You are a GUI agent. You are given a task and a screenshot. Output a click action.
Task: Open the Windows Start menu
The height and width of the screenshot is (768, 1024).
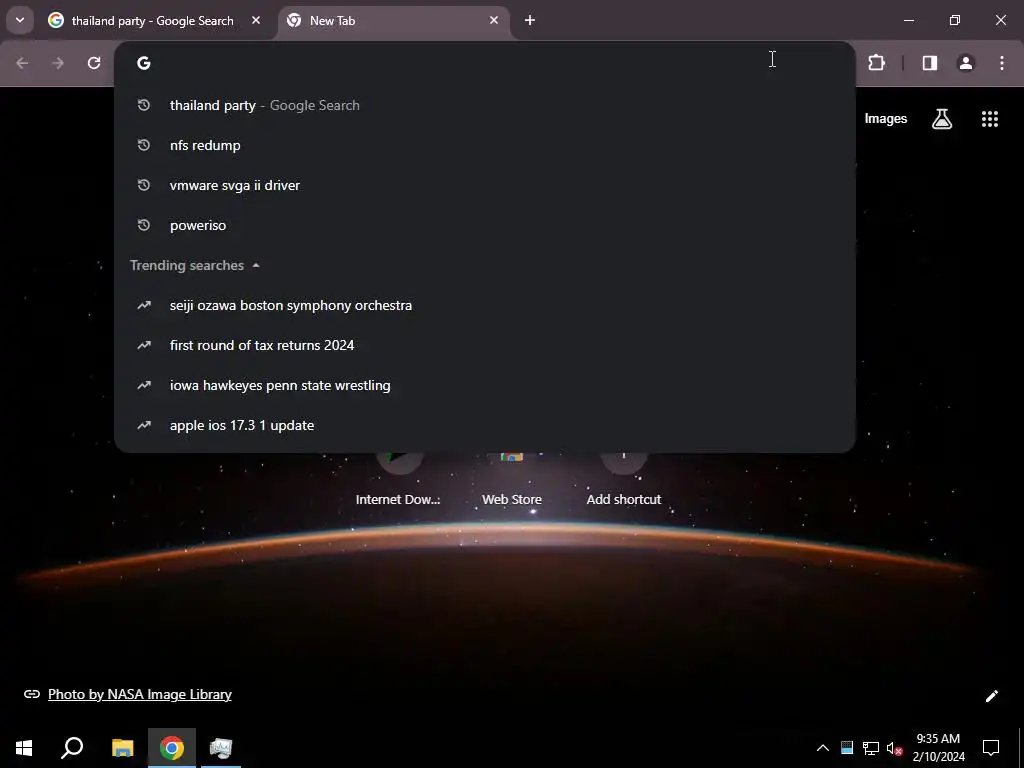coord(24,748)
